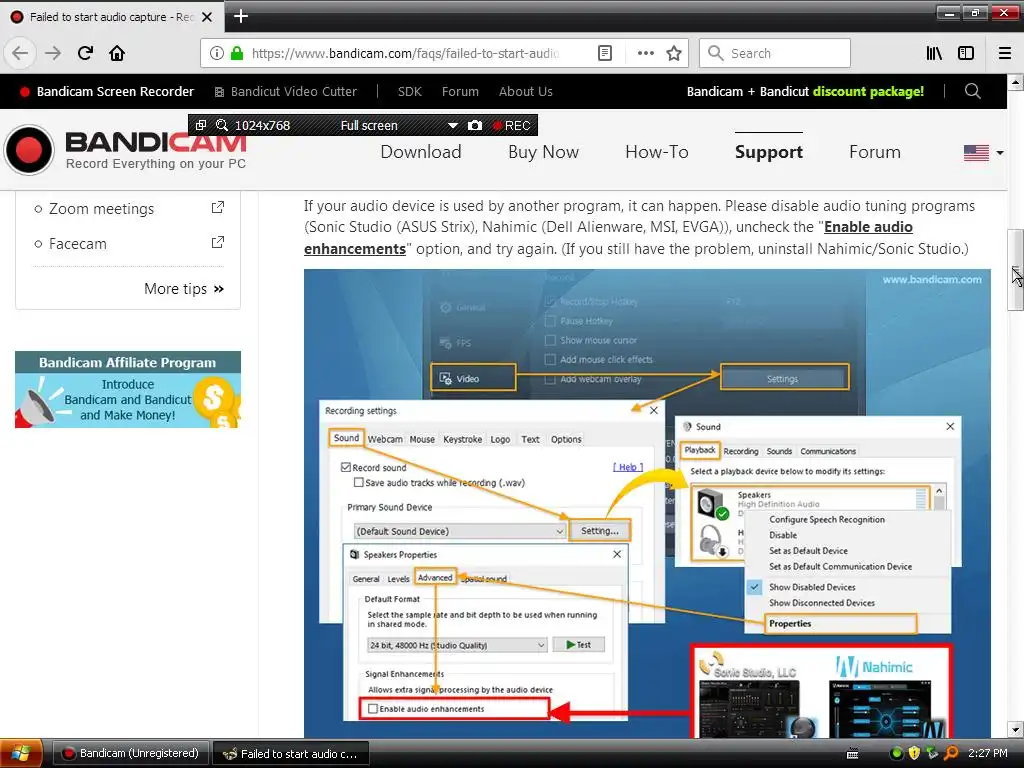Image resolution: width=1024 pixels, height=768 pixels.
Task: Click the magnifier icon beside 1024x768
Action: (x=222, y=125)
